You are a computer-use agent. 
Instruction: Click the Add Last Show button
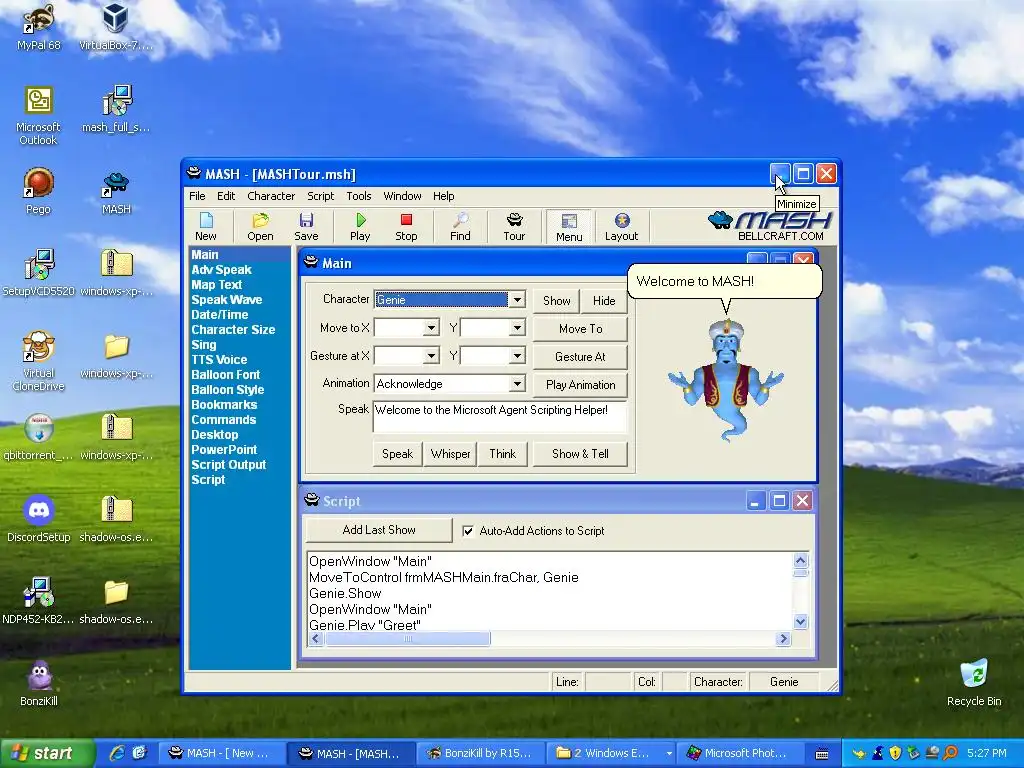click(x=379, y=530)
